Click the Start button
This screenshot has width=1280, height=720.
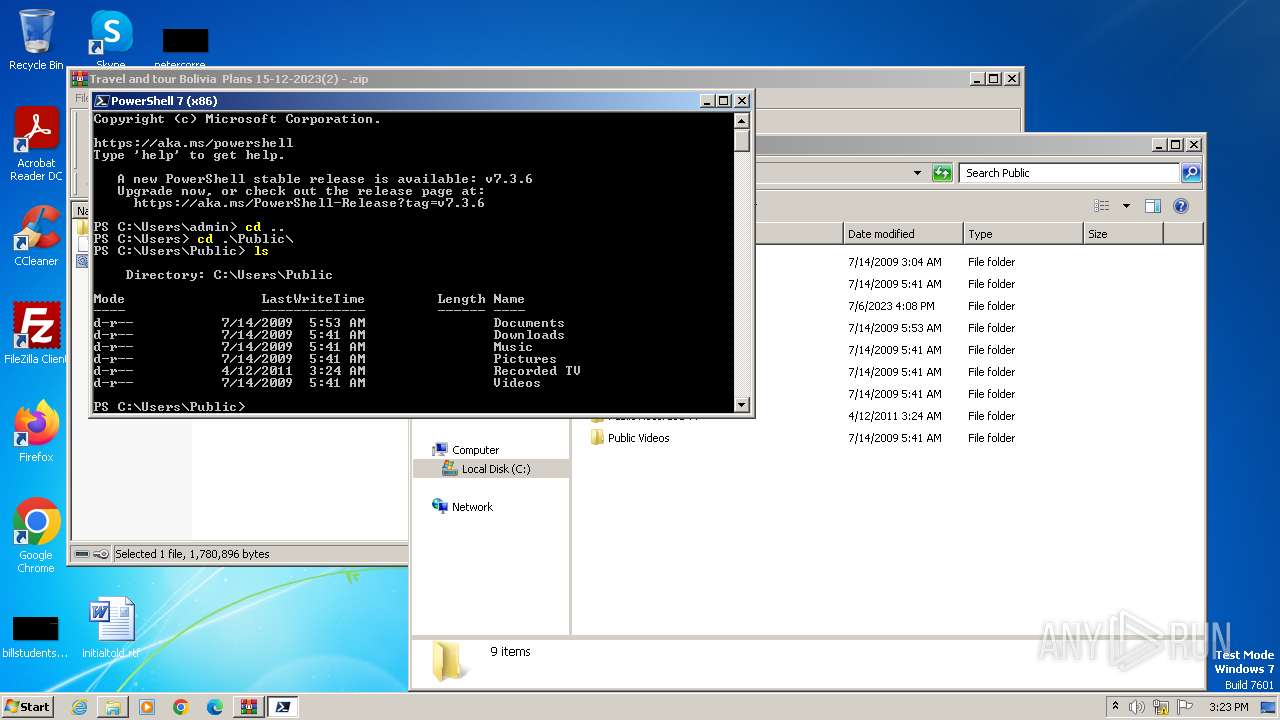(x=27, y=707)
